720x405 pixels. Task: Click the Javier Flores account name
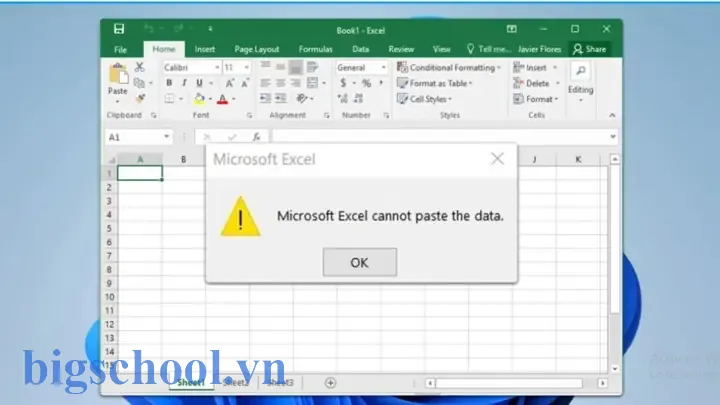[x=540, y=49]
